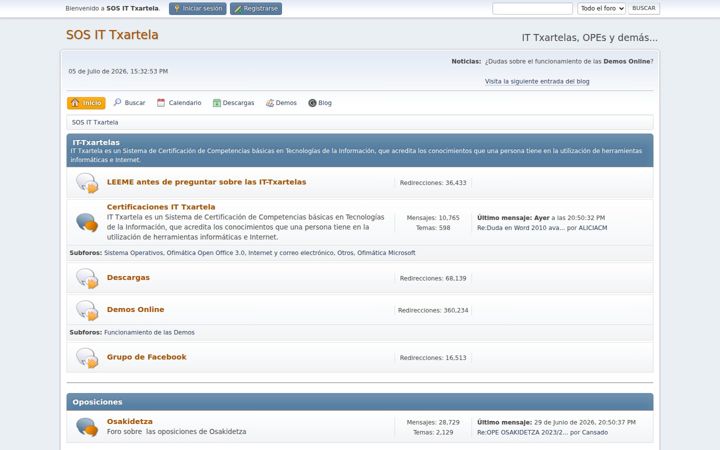Open the Funcionamiento de las Demos subforum
720x450 pixels.
149,332
